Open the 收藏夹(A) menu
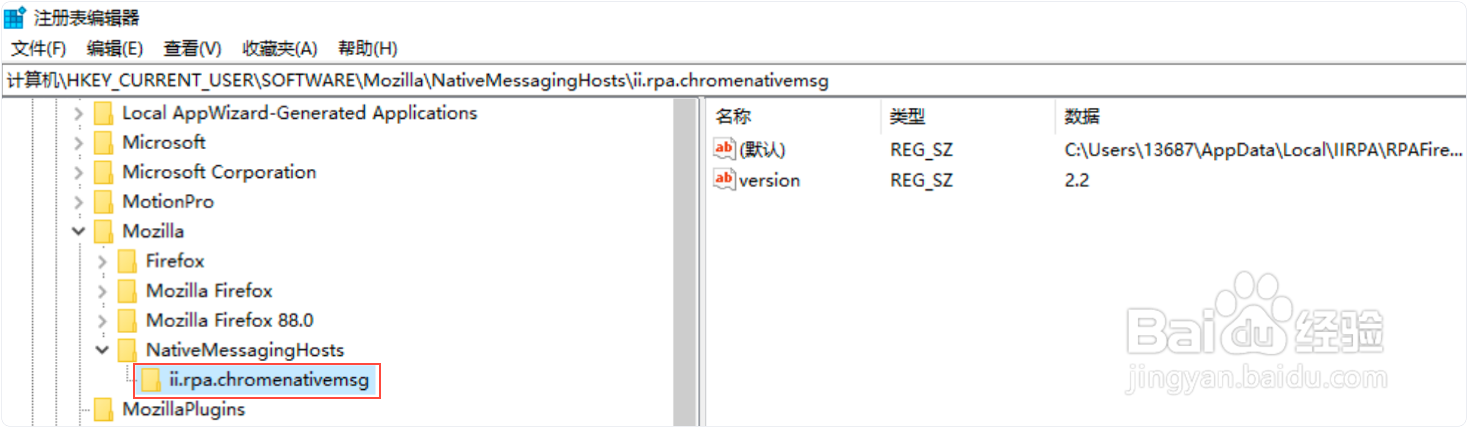 pyautogui.click(x=279, y=48)
